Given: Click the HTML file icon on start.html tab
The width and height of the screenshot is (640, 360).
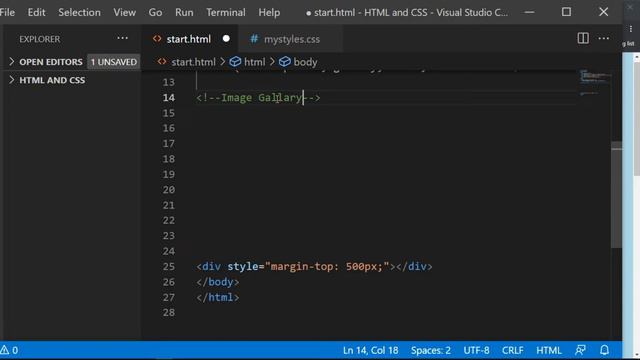Looking at the screenshot, I should (x=157, y=39).
